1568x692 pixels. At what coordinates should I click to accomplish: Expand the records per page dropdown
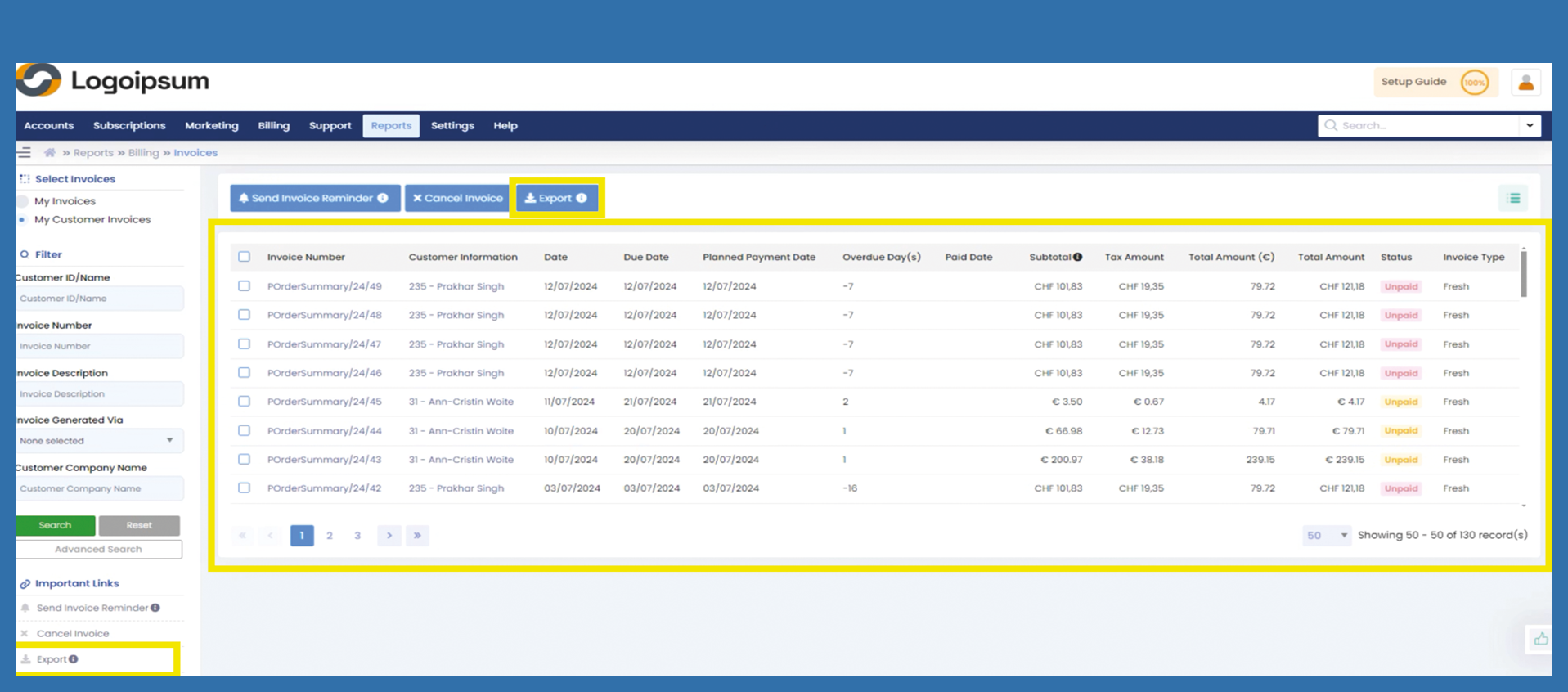1326,536
